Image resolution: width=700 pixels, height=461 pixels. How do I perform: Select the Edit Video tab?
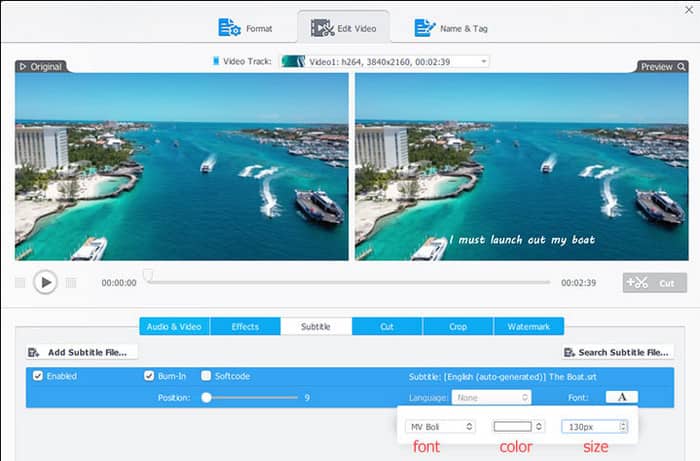343,28
